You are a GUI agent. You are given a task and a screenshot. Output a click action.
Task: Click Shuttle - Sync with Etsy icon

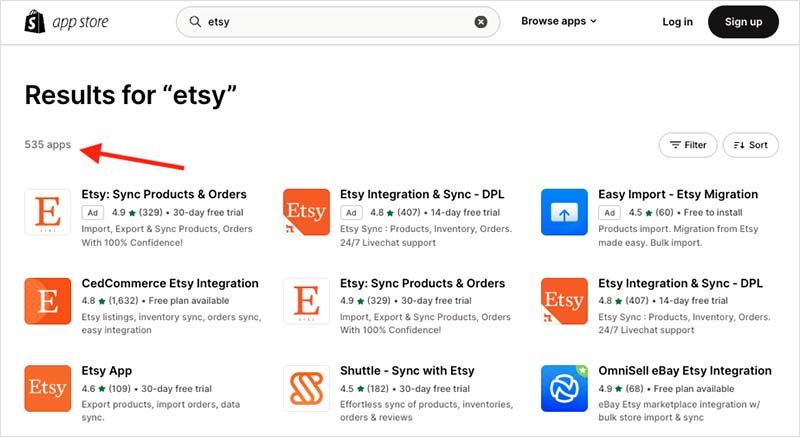(x=307, y=388)
